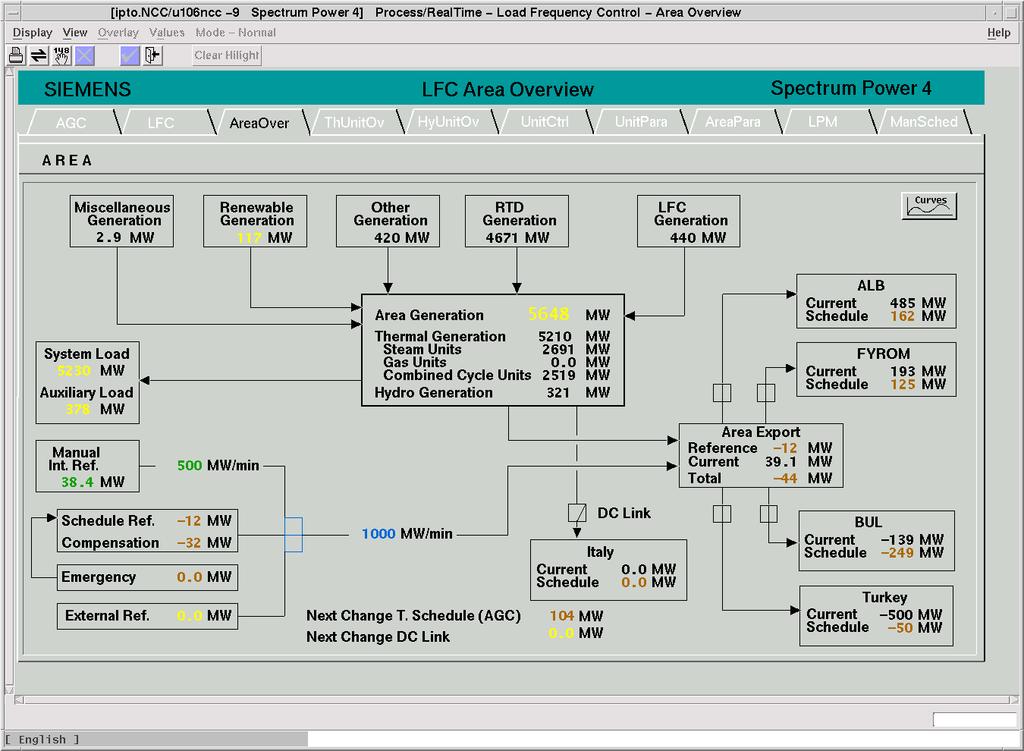Open the HyUnitOv tab
Image resolution: width=1024 pixels, height=751 pixels.
tap(448, 122)
